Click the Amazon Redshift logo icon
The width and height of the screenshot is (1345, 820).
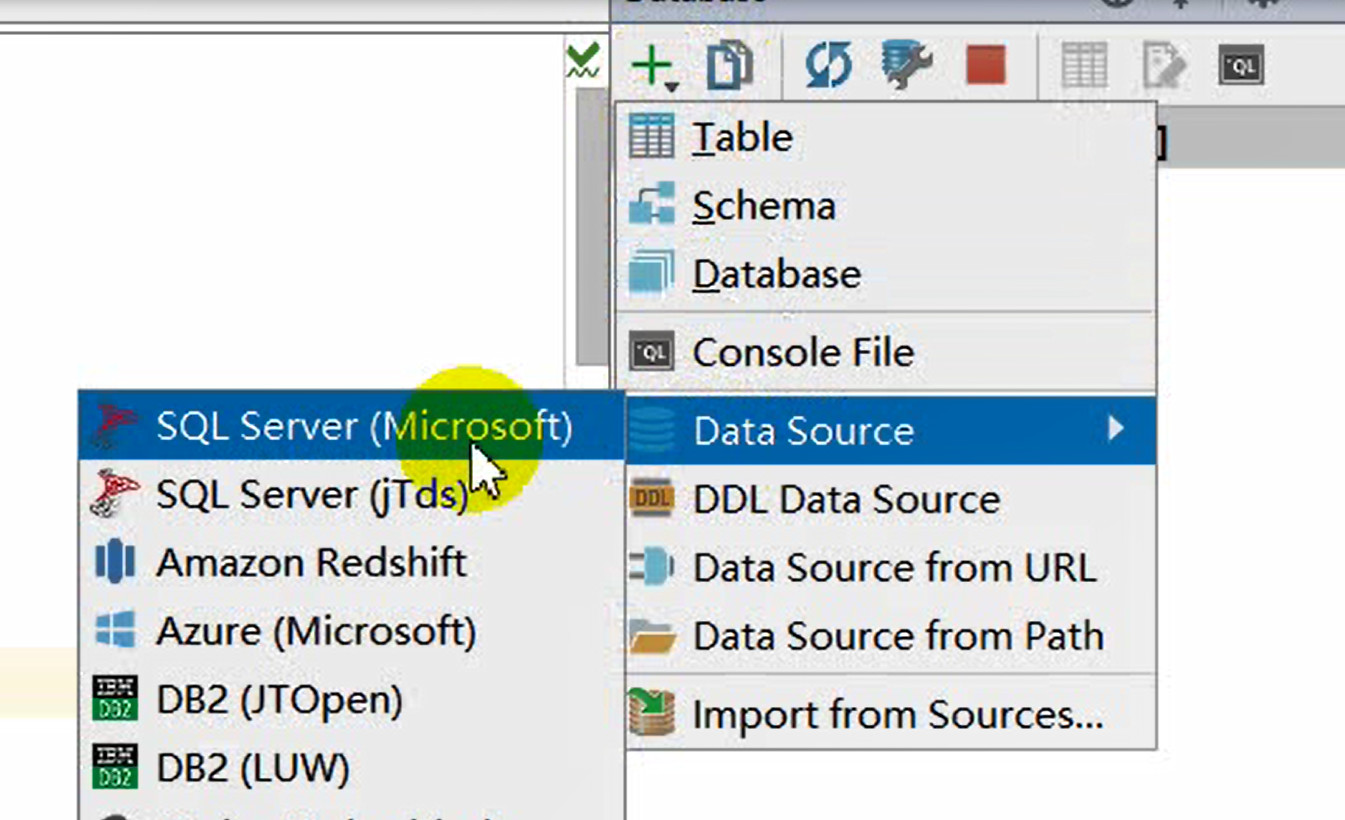point(115,561)
